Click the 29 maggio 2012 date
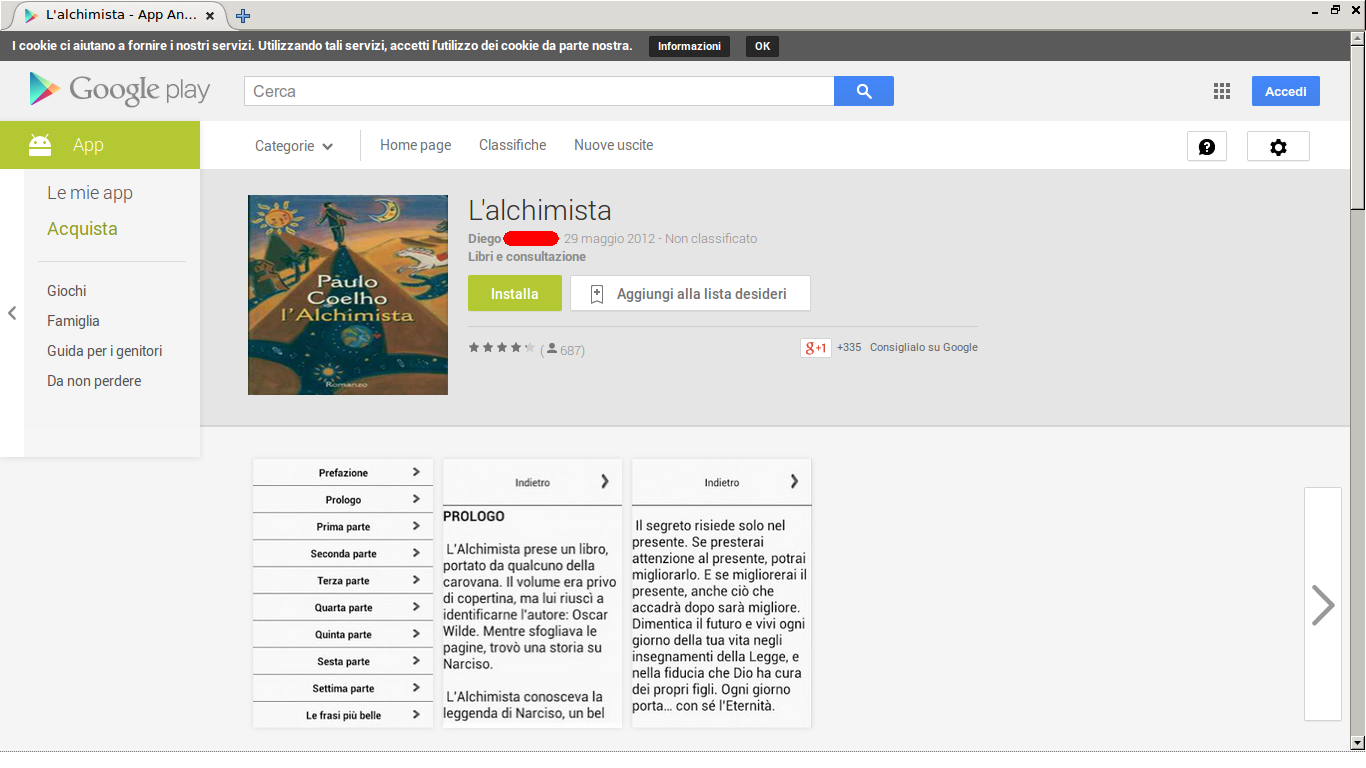This screenshot has height=768, width=1366. pyautogui.click(x=609, y=239)
